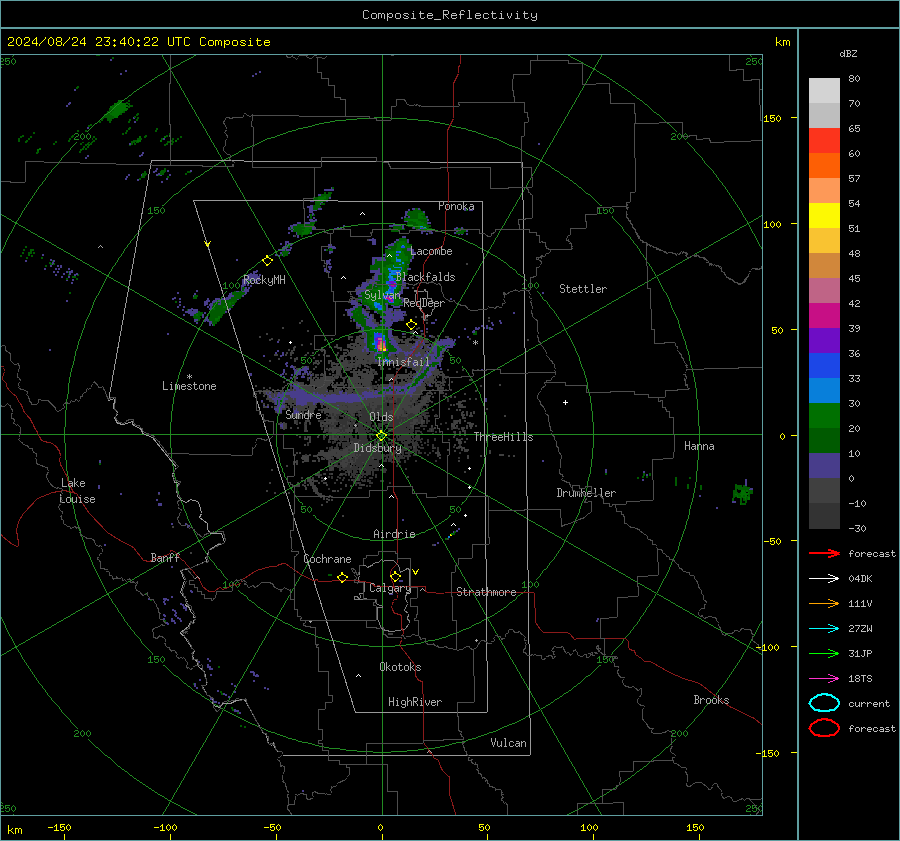Click the red forecast arrow in the legend
The height and width of the screenshot is (841, 900).
(x=824, y=553)
